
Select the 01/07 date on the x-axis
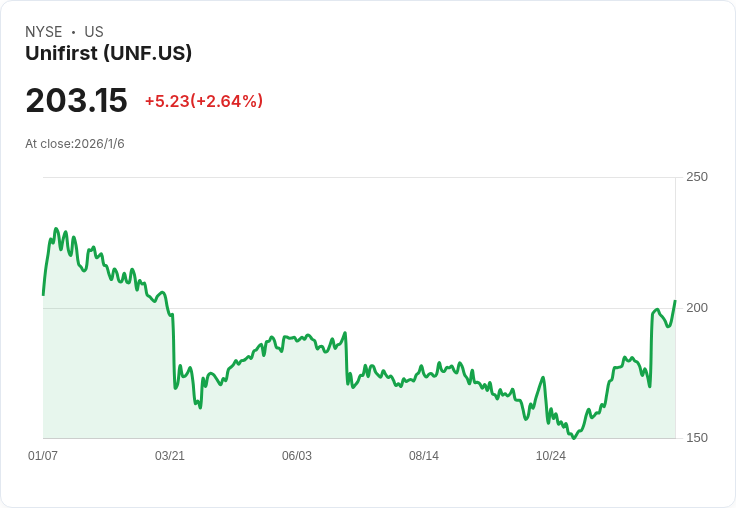tap(43, 456)
